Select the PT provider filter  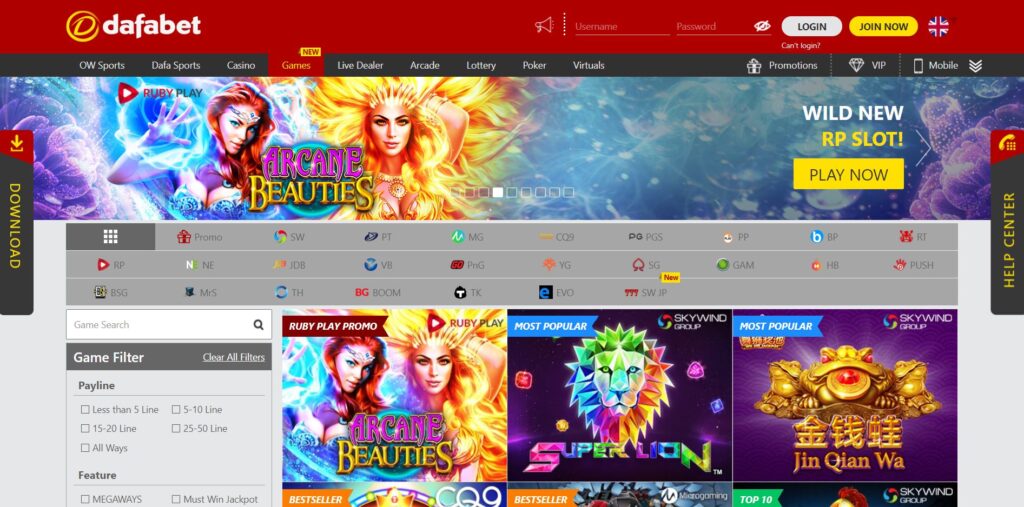(378, 237)
